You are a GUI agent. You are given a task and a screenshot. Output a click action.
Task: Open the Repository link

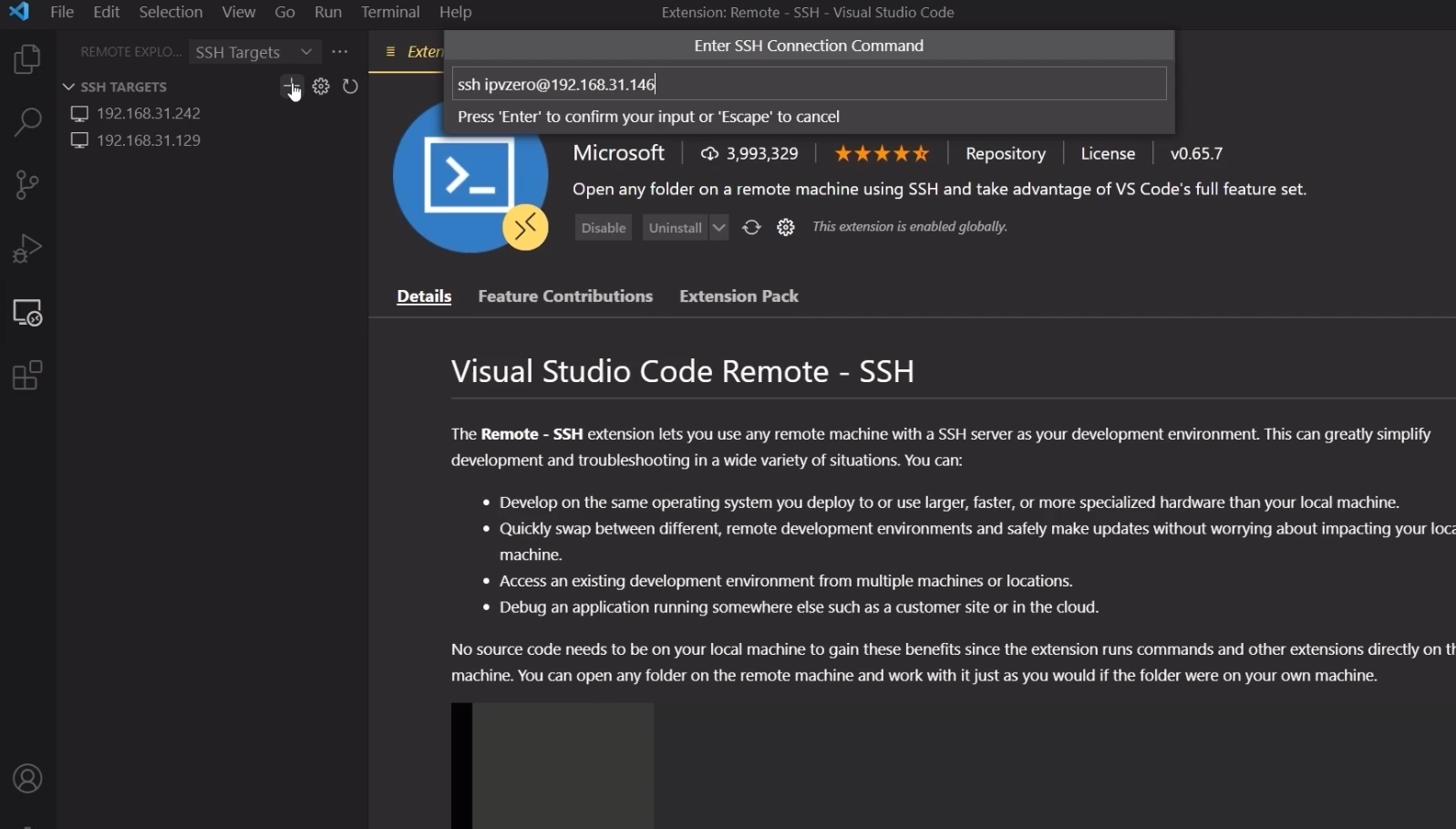[1006, 153]
